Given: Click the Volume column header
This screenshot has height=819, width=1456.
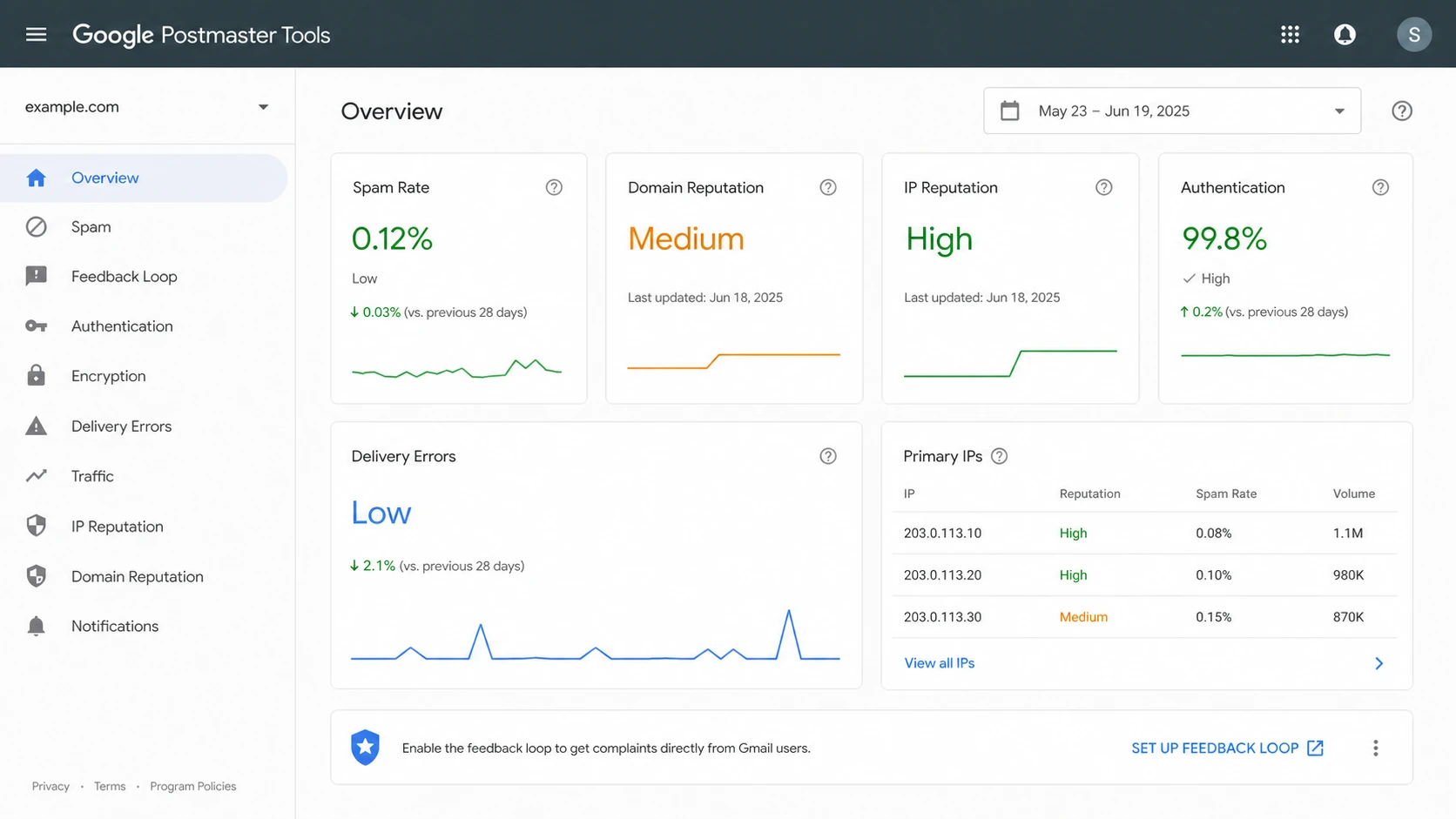Looking at the screenshot, I should click(x=1354, y=493).
